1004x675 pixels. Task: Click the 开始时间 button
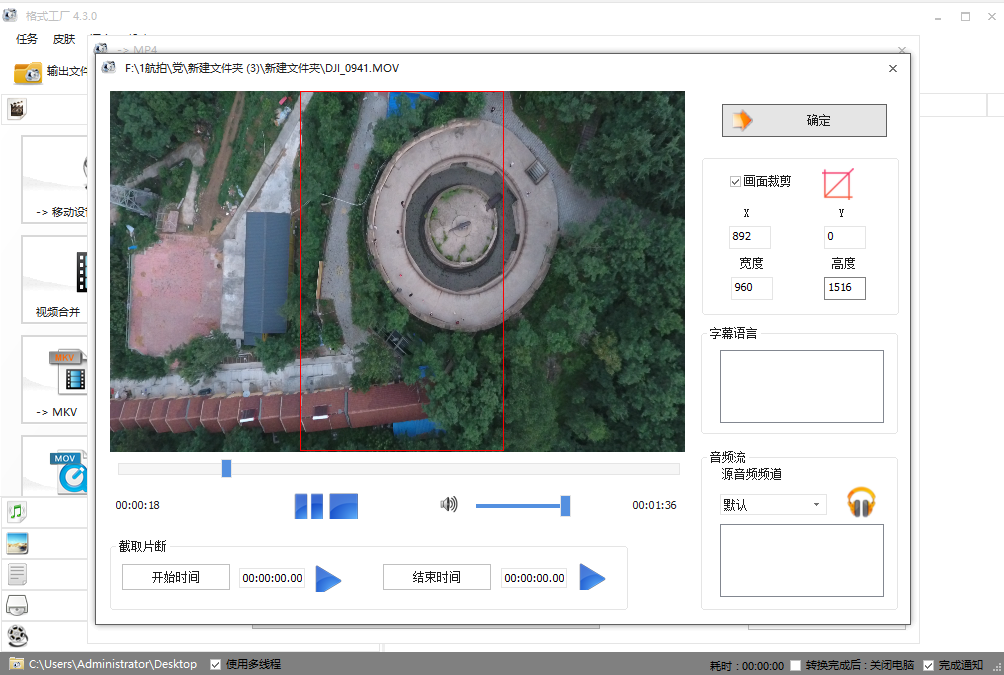[176, 577]
